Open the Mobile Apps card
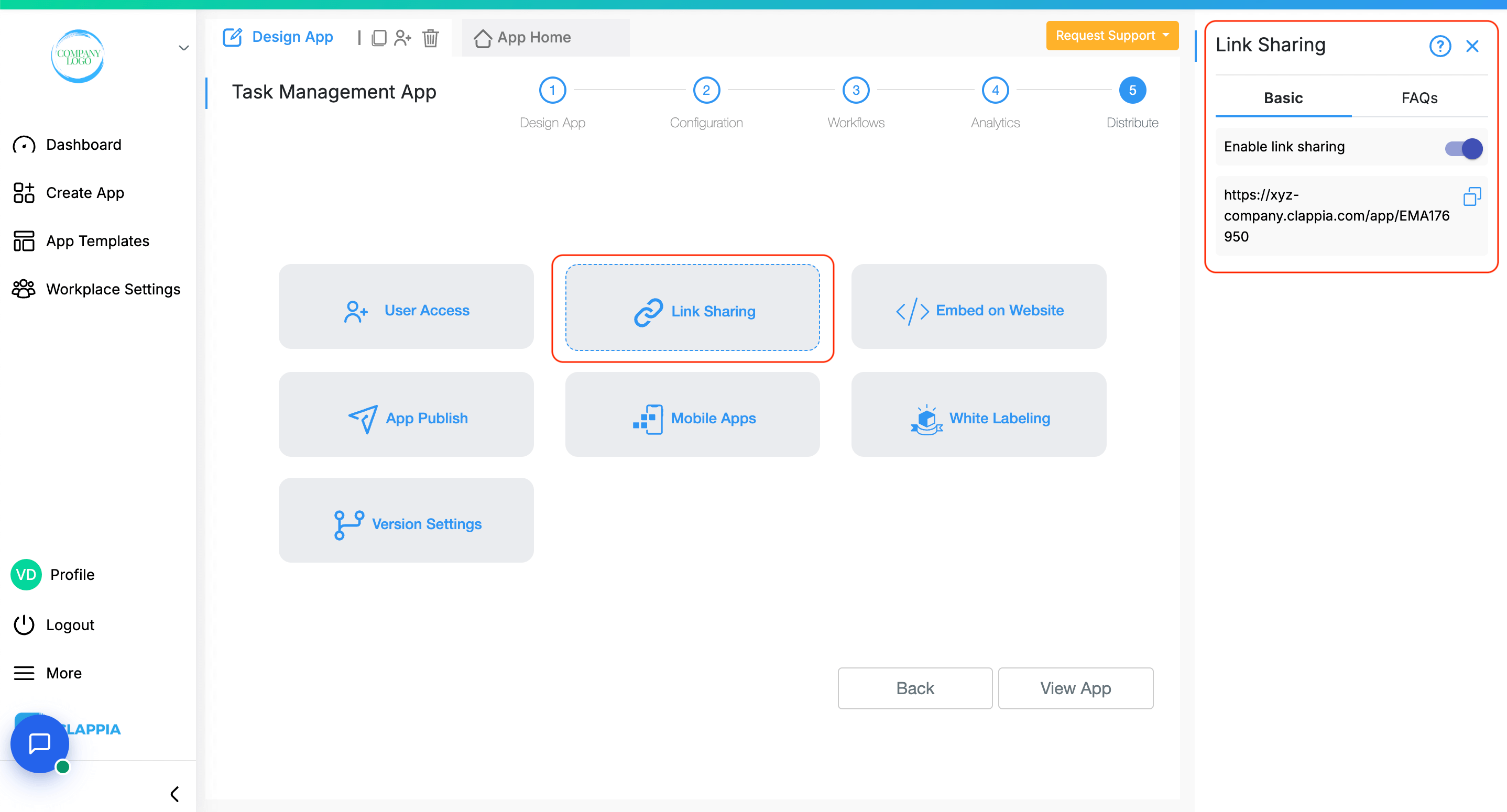 pos(693,414)
